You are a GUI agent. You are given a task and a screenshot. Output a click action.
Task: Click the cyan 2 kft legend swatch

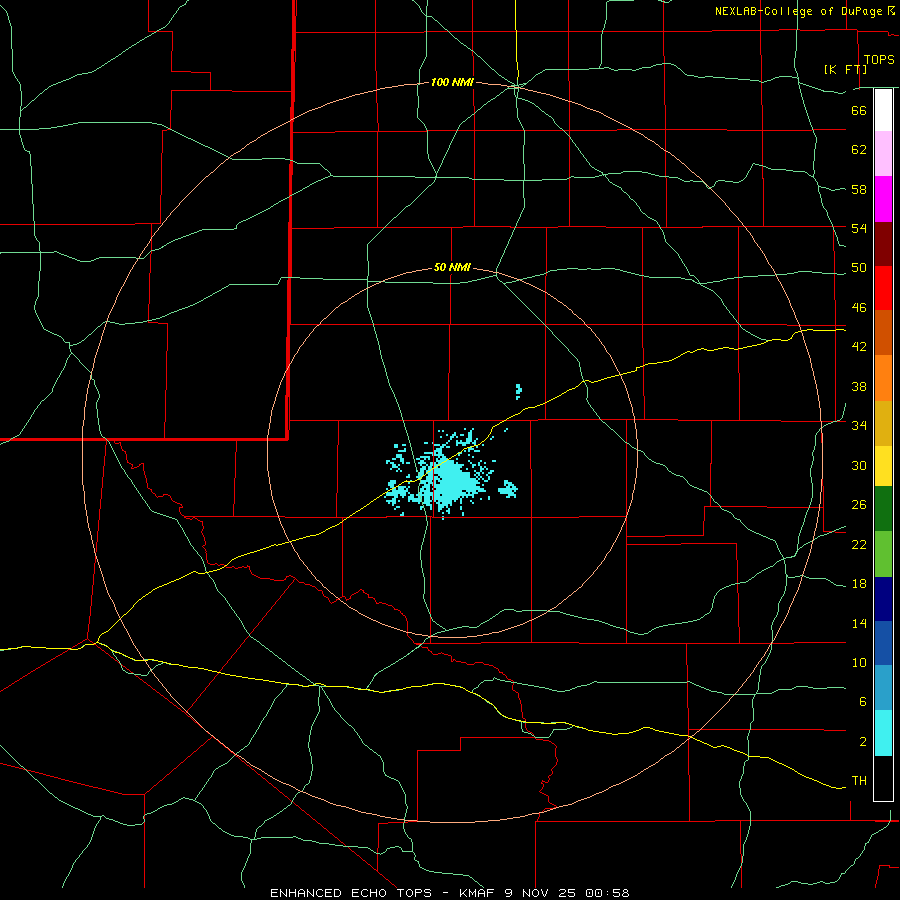(883, 733)
